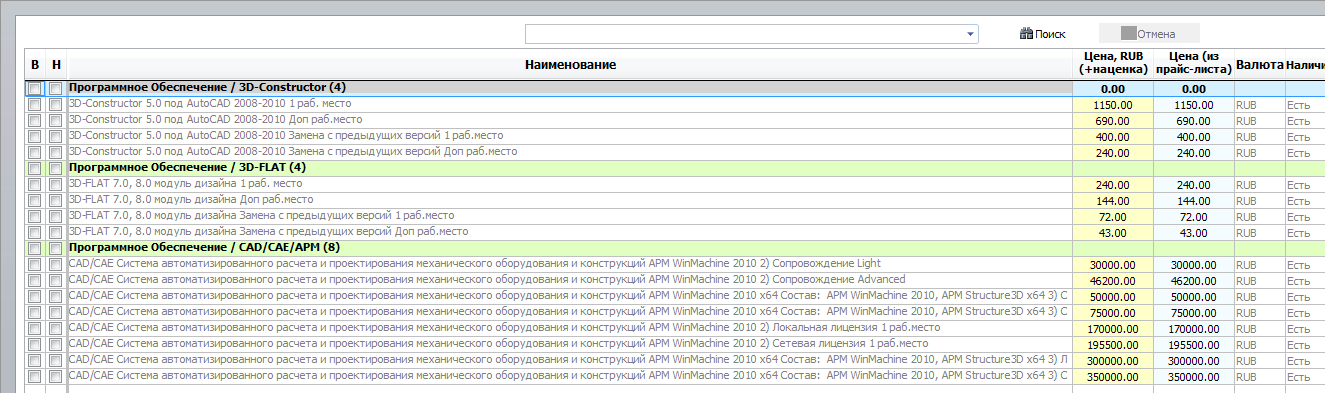Click the 690.00 cell in the прайс-листа price column
Screen dimensions: 1325x393
[1193, 120]
